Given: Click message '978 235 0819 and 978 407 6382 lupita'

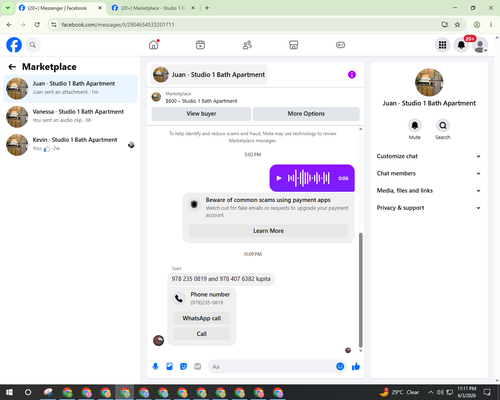Looking at the screenshot, I should pos(221,279).
